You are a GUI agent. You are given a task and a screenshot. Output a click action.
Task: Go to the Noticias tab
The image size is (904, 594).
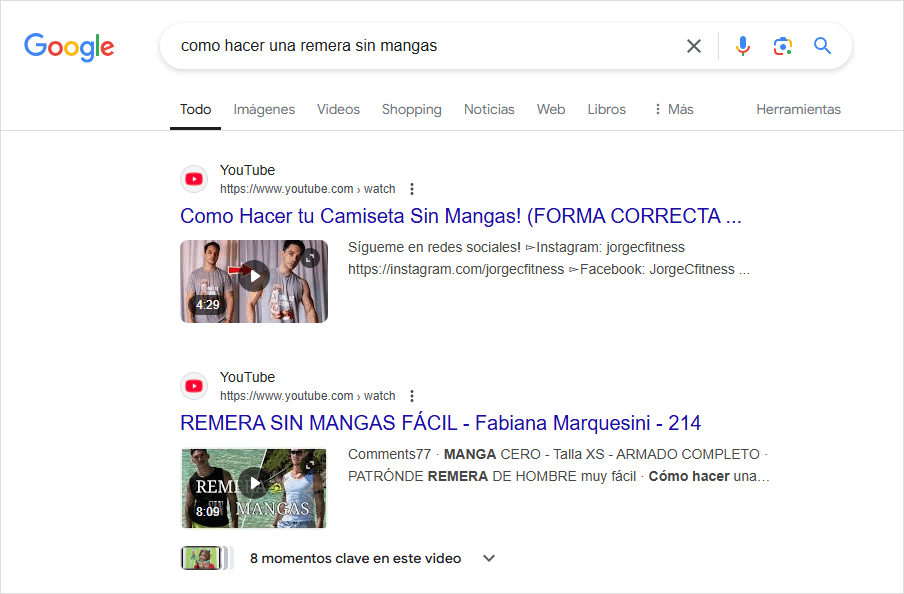pyautogui.click(x=489, y=109)
